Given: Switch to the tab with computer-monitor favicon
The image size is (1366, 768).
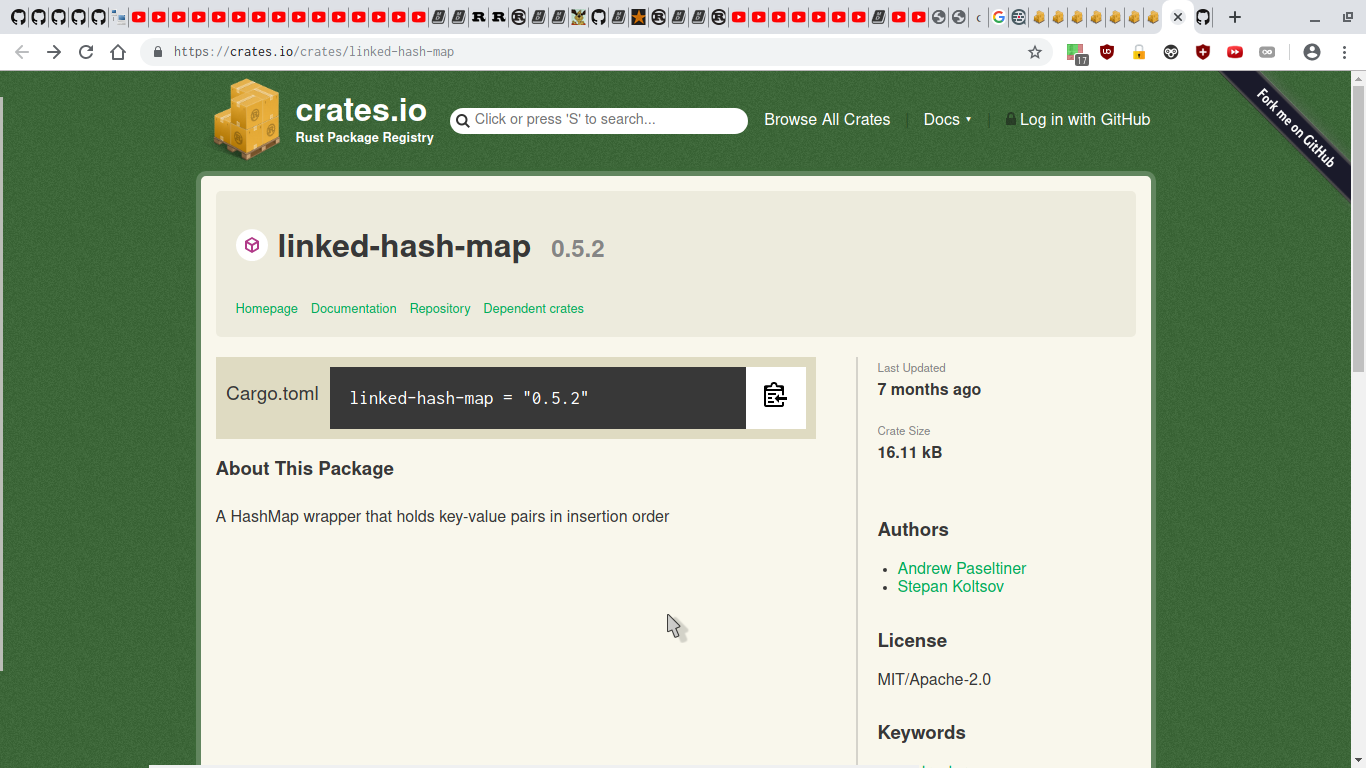Looking at the screenshot, I should (x=118, y=17).
